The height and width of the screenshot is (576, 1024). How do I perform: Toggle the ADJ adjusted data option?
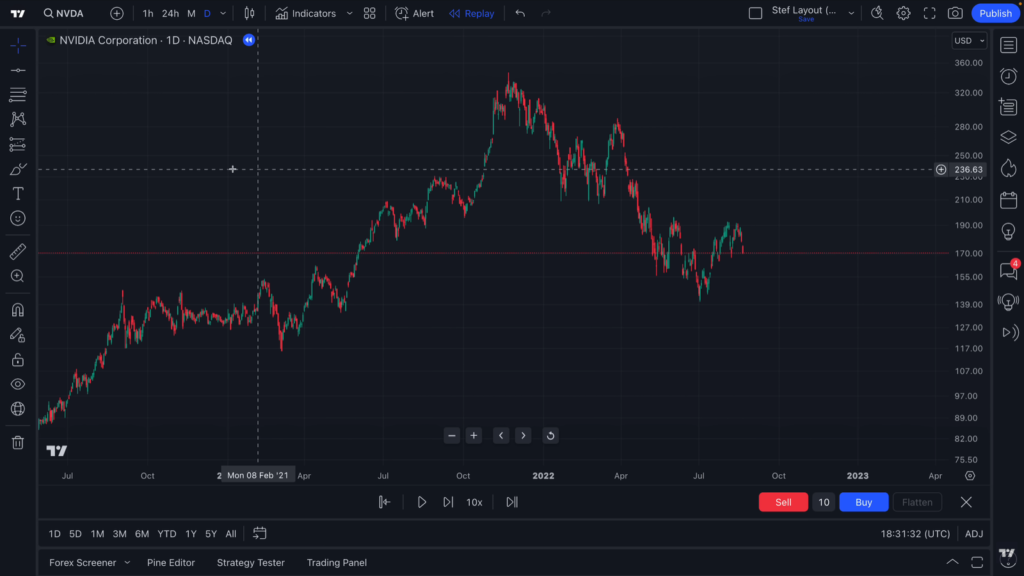point(973,534)
